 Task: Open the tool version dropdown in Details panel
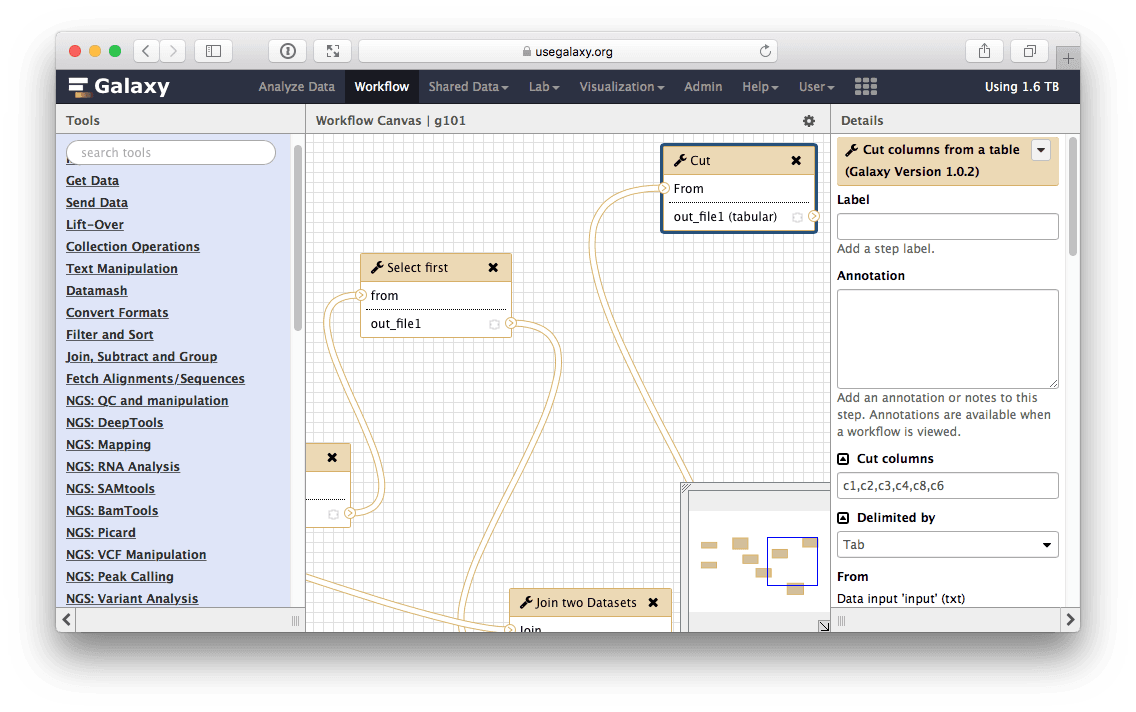pyautogui.click(x=1040, y=150)
